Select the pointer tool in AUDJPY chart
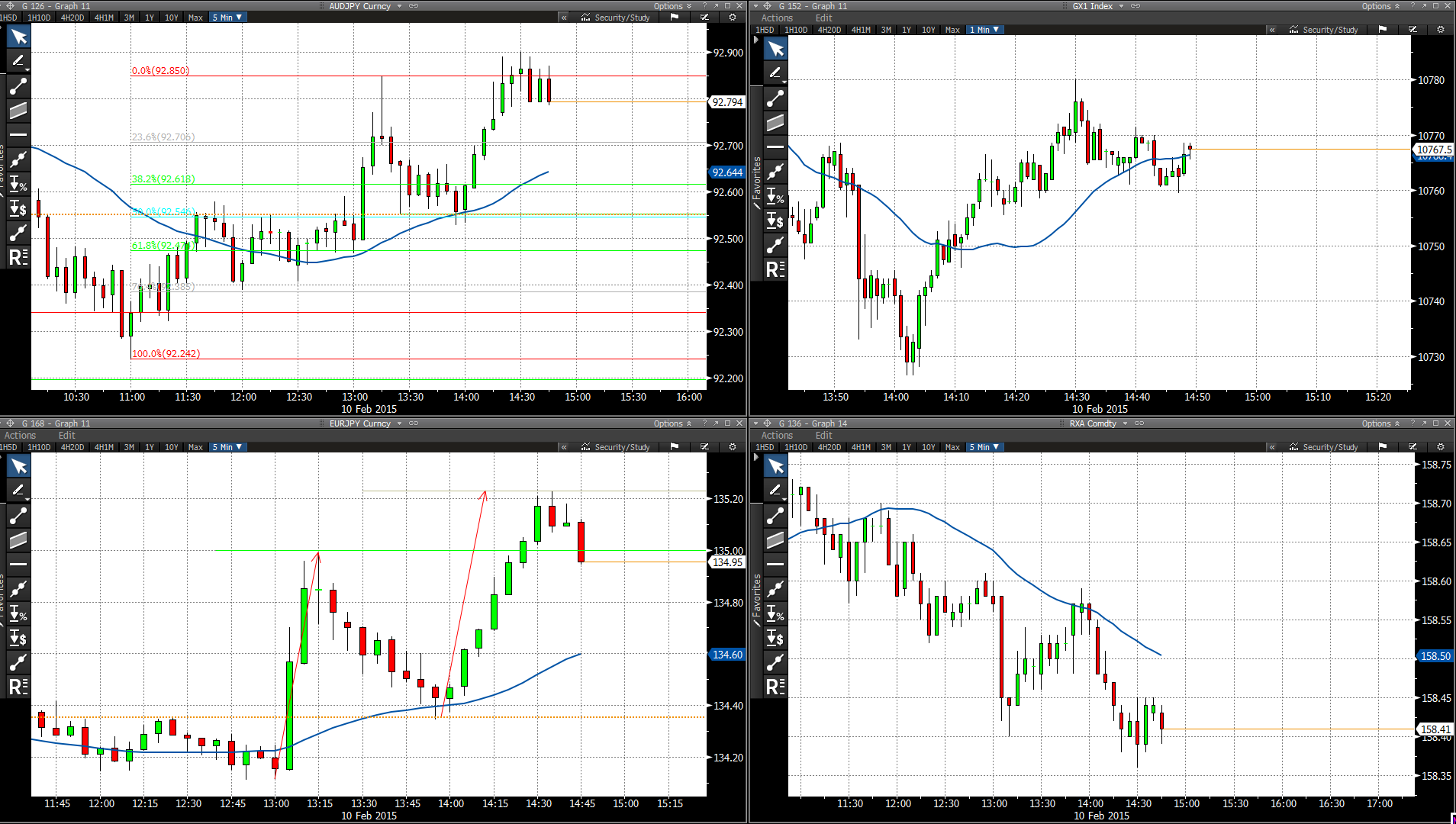The height and width of the screenshot is (824, 1456). pyautogui.click(x=18, y=37)
